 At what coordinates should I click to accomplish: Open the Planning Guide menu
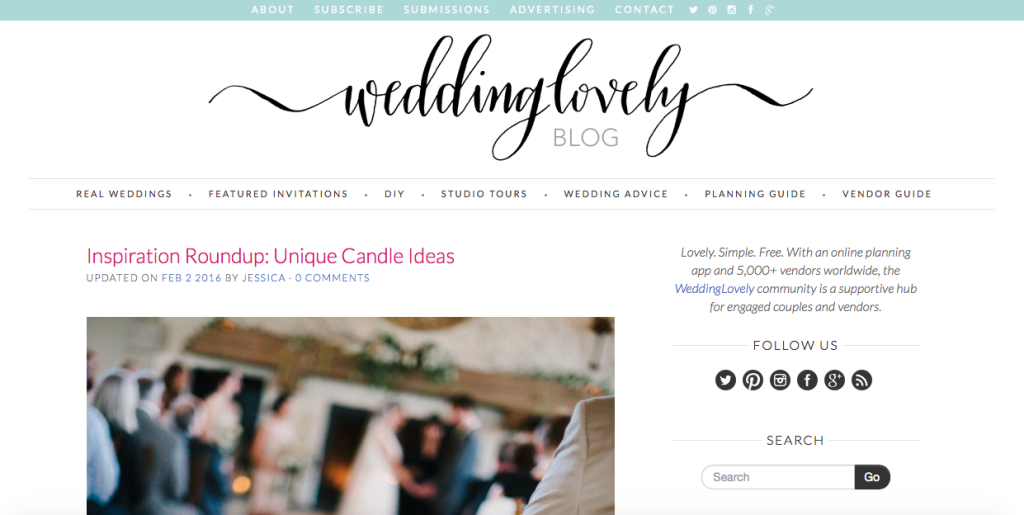coord(755,194)
